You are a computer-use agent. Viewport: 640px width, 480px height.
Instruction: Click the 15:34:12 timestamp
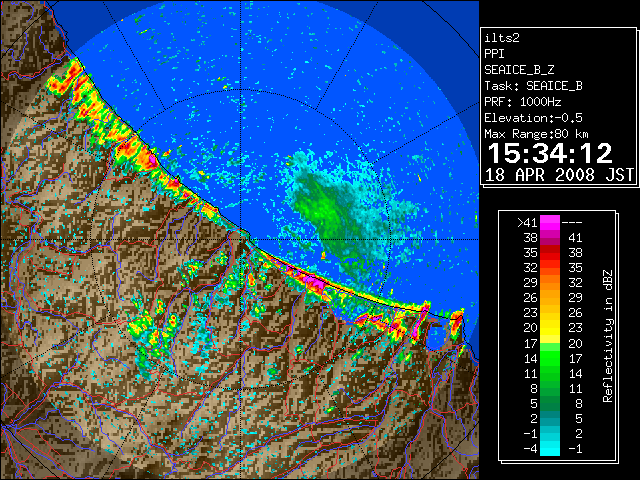click(550, 153)
